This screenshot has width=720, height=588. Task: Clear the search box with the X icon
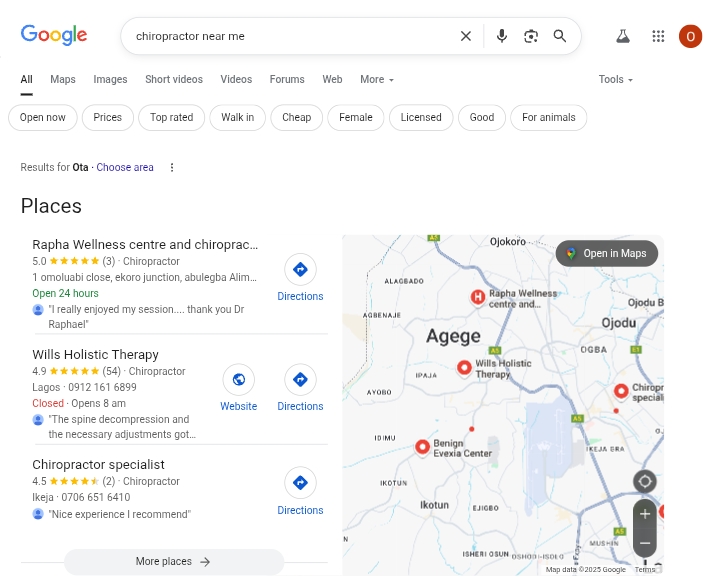coord(466,36)
